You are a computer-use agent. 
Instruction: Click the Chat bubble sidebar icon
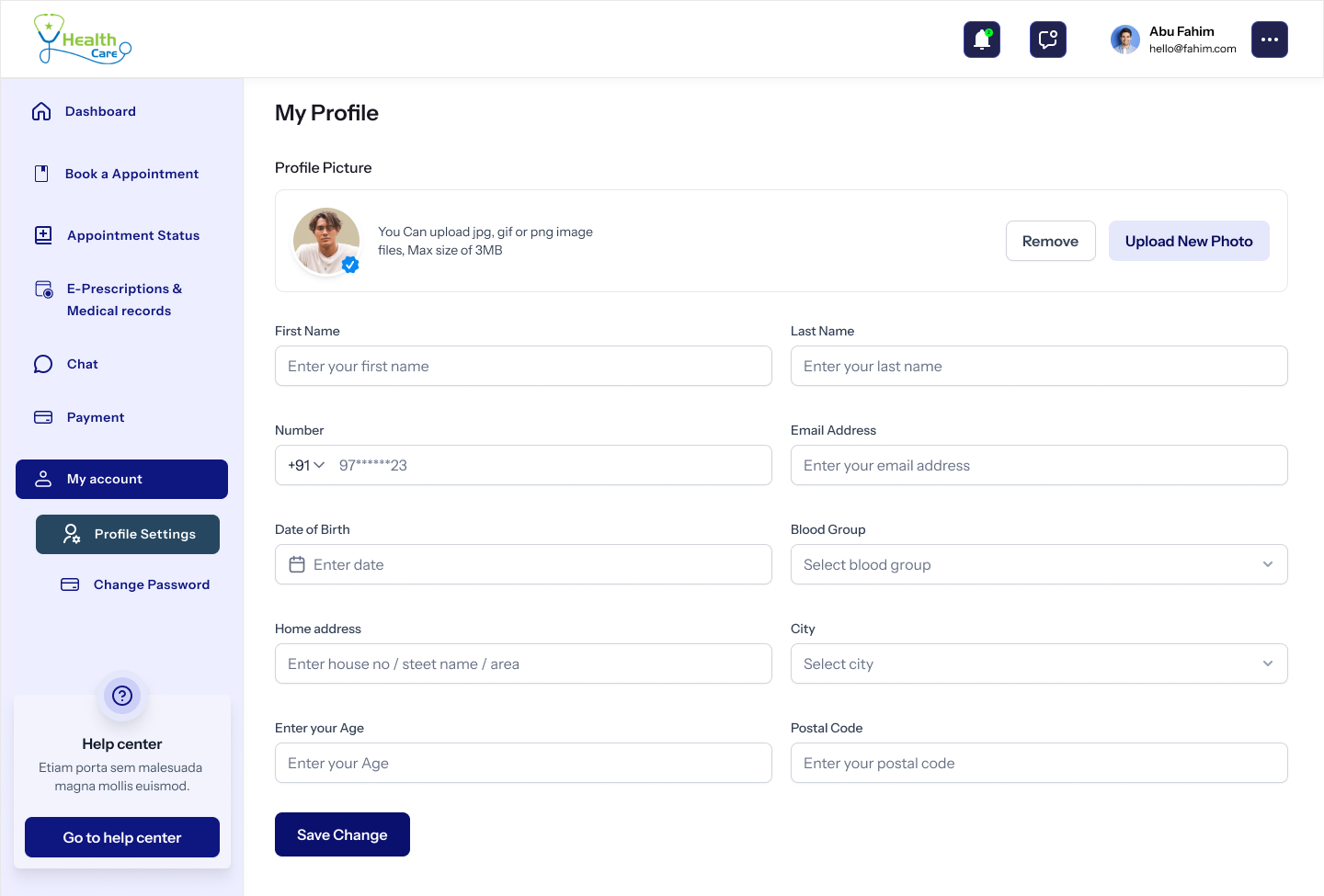tap(43, 364)
